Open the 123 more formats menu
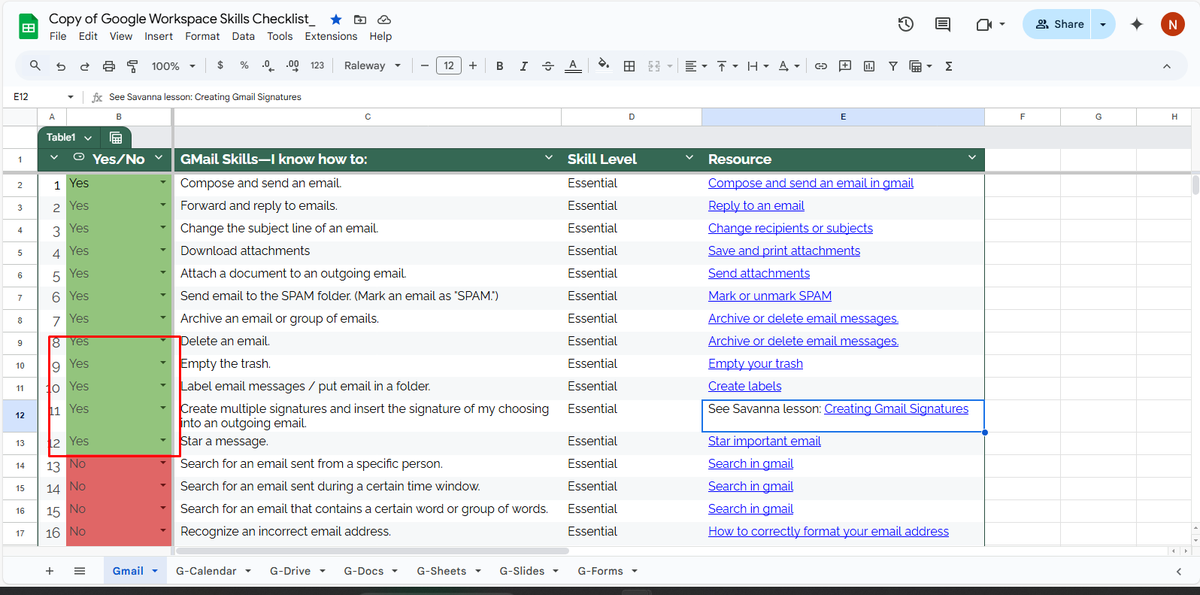 tap(317, 66)
